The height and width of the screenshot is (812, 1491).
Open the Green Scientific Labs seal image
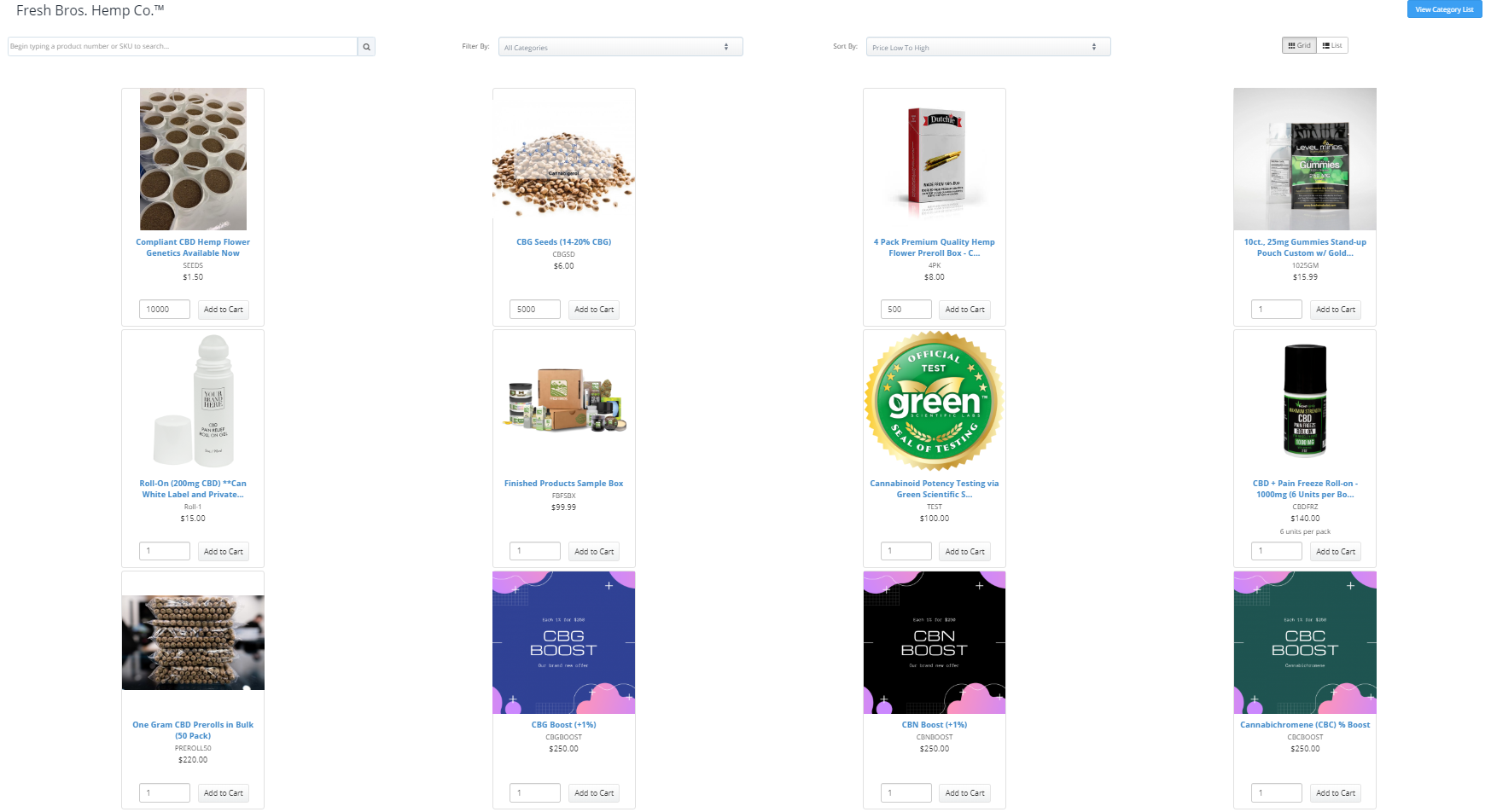935,401
